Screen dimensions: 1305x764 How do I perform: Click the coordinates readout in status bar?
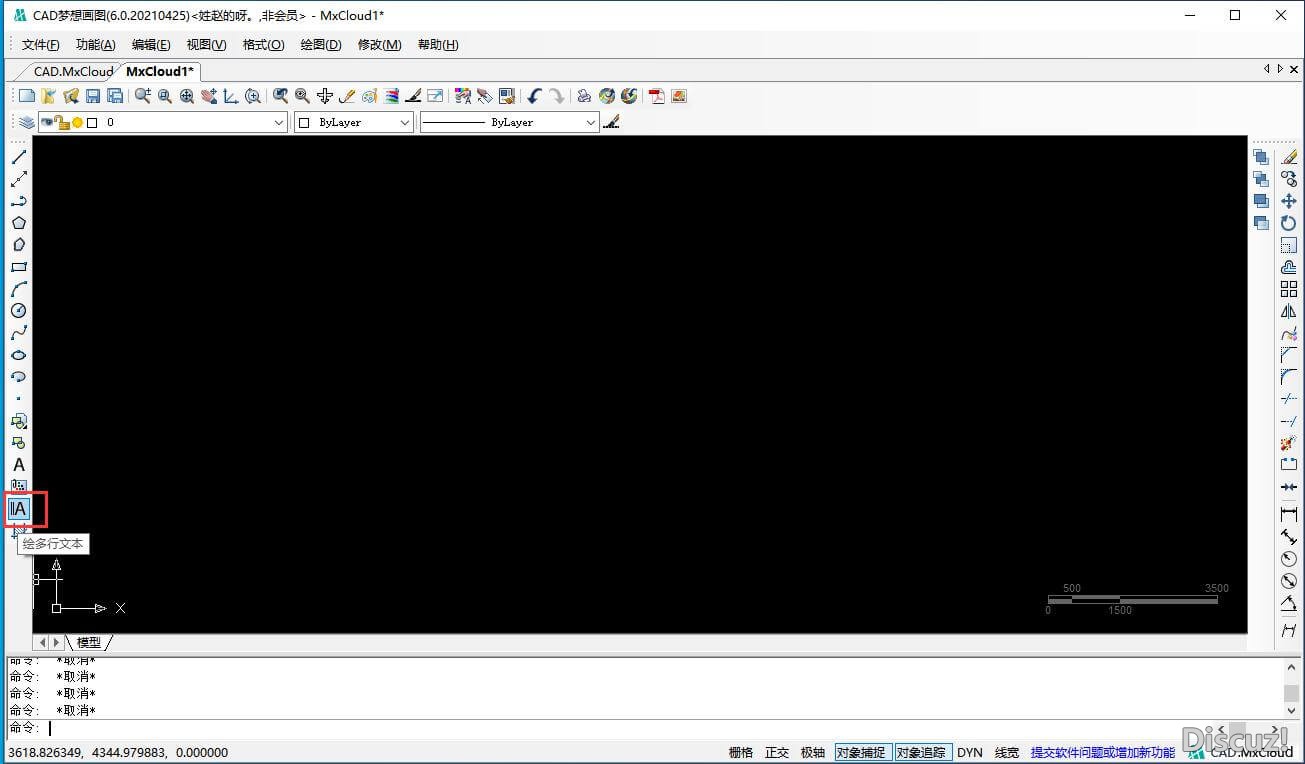[x=118, y=752]
